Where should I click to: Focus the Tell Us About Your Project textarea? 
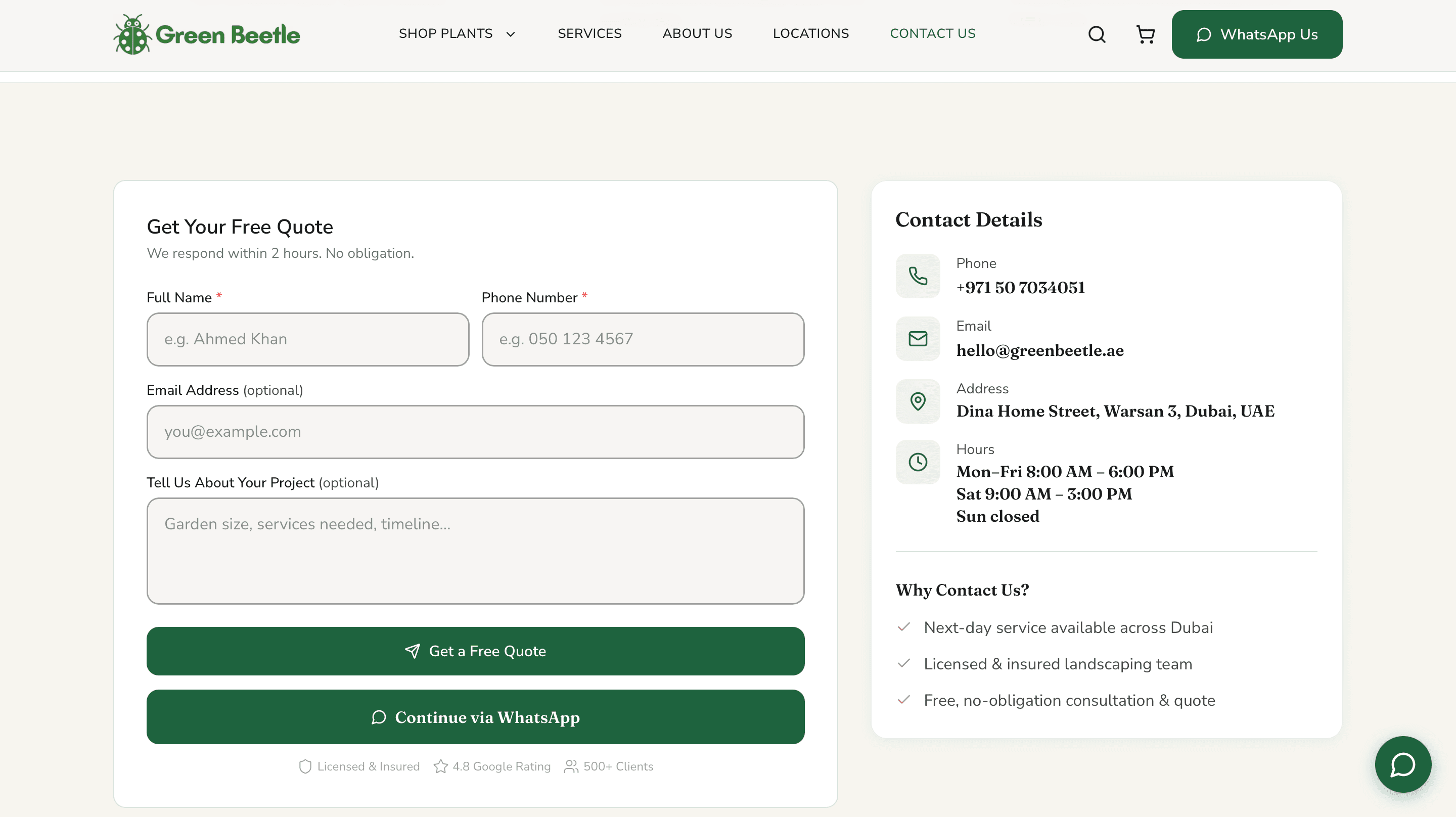(x=475, y=551)
